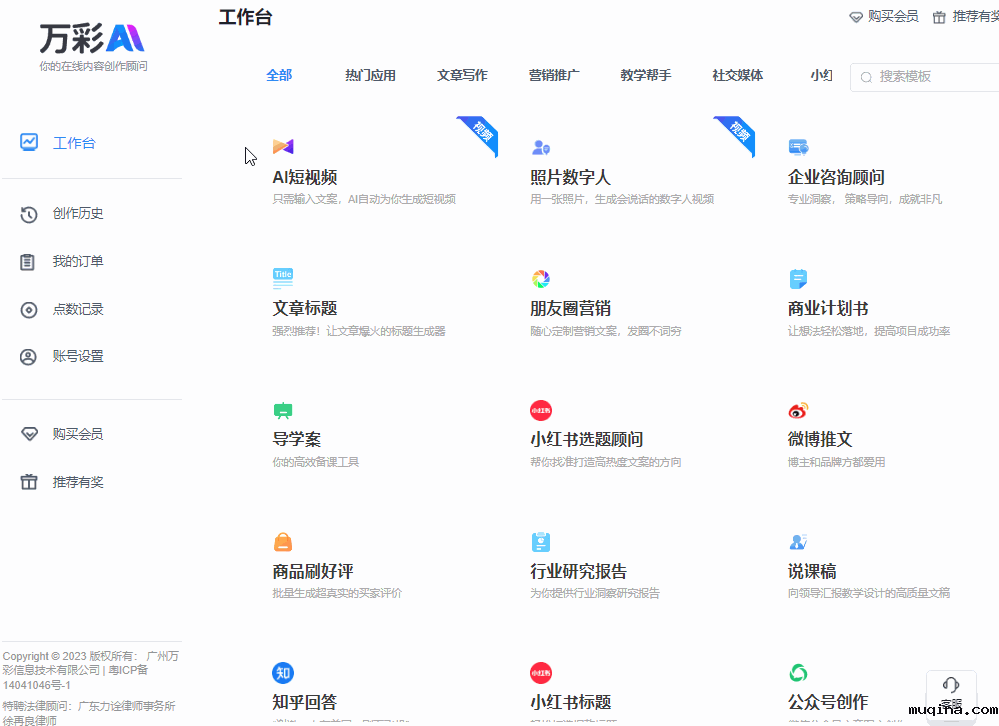Image resolution: width=999 pixels, height=726 pixels.
Task: Select the 企业咨询顾问 icon
Action: coord(798,147)
